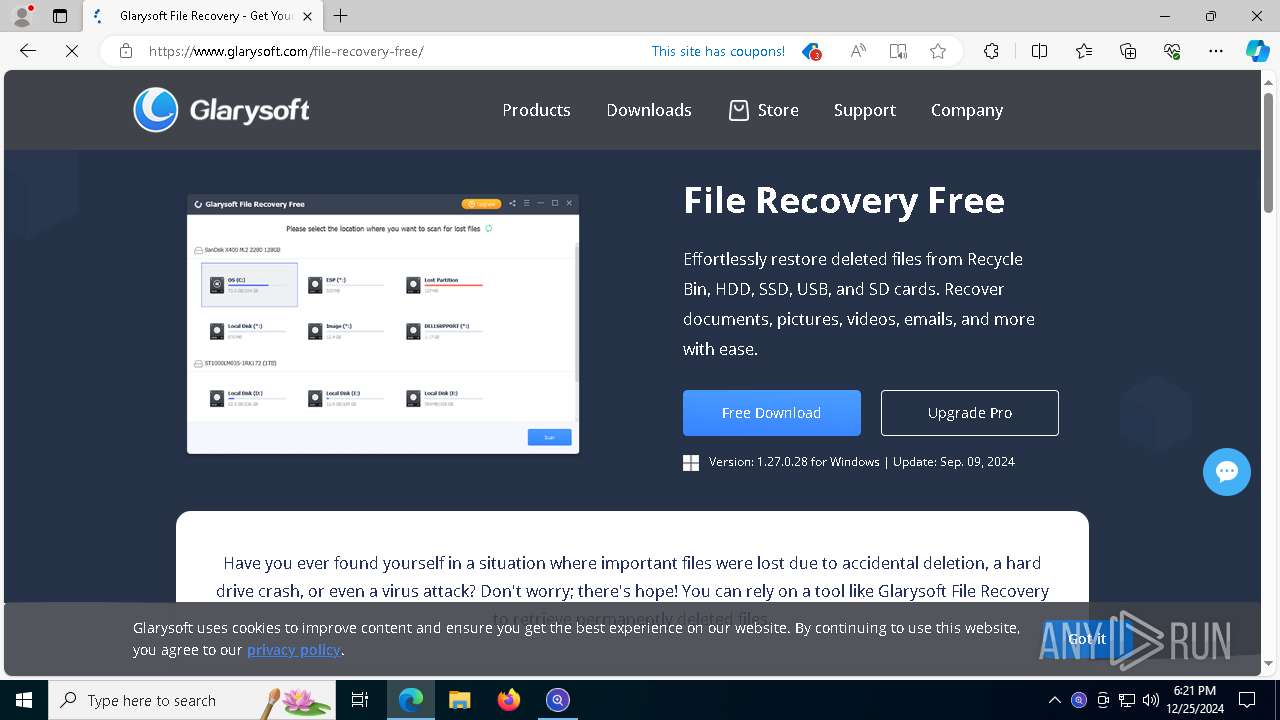The width and height of the screenshot is (1280, 720).
Task: Open File Explorer from taskbar
Action: (x=460, y=700)
